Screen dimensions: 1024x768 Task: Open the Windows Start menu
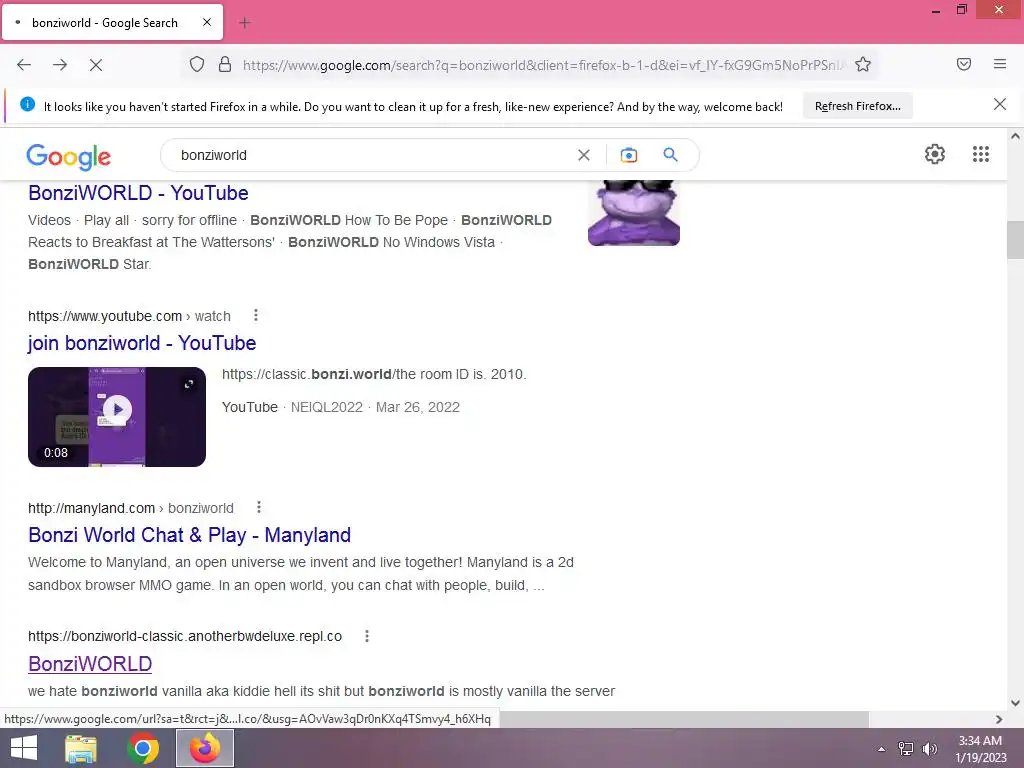(x=24, y=748)
